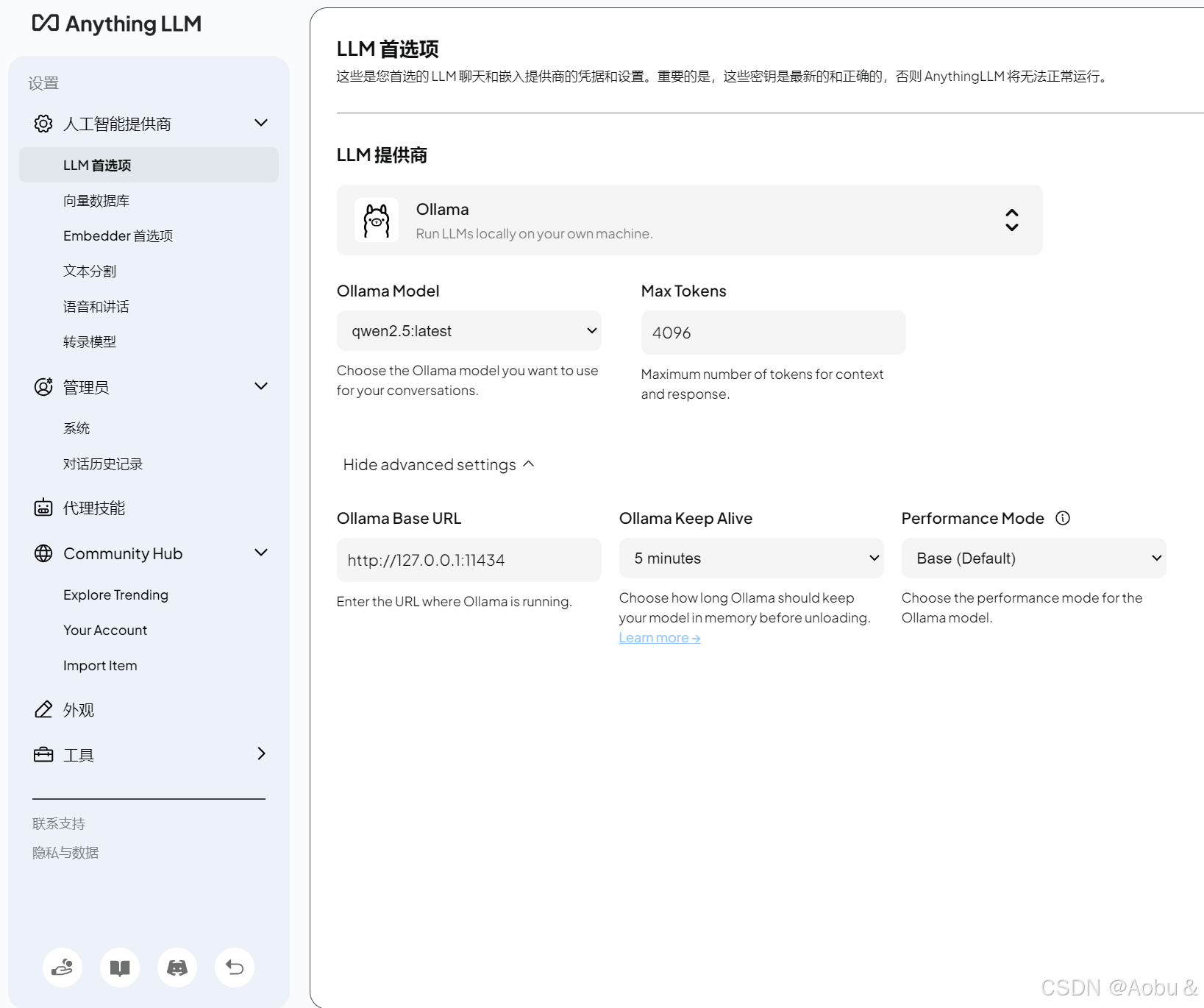Open 转录模型 settings
This screenshot has width=1204, height=1008.
[x=90, y=341]
